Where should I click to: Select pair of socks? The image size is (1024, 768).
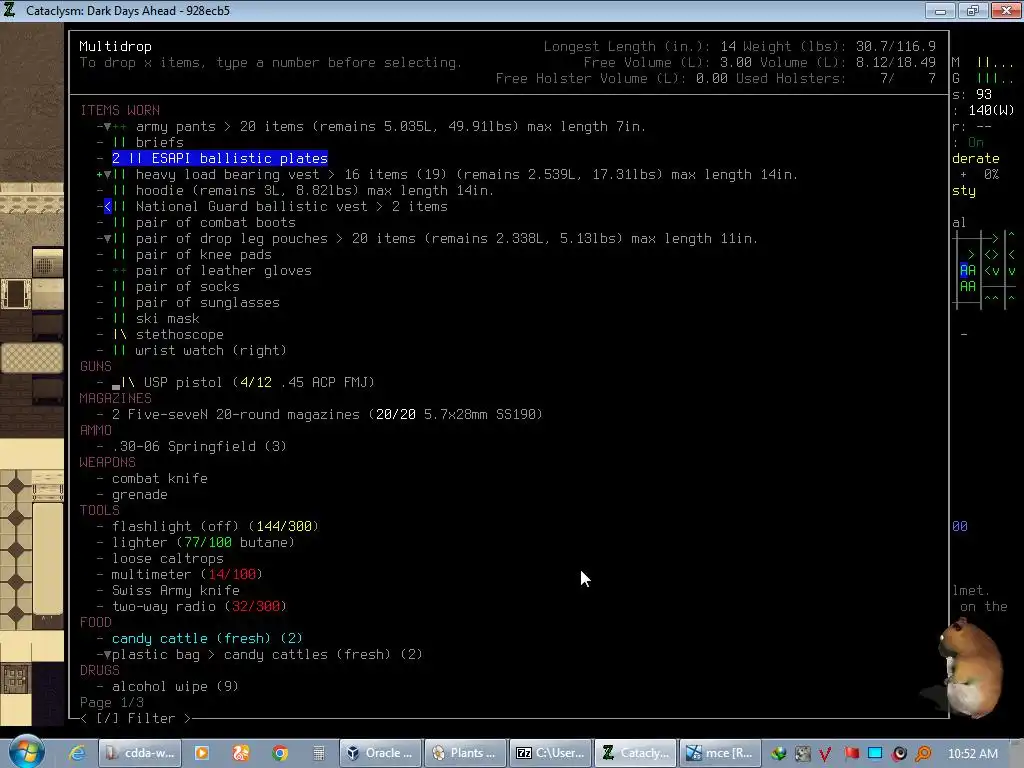pyautogui.click(x=187, y=287)
